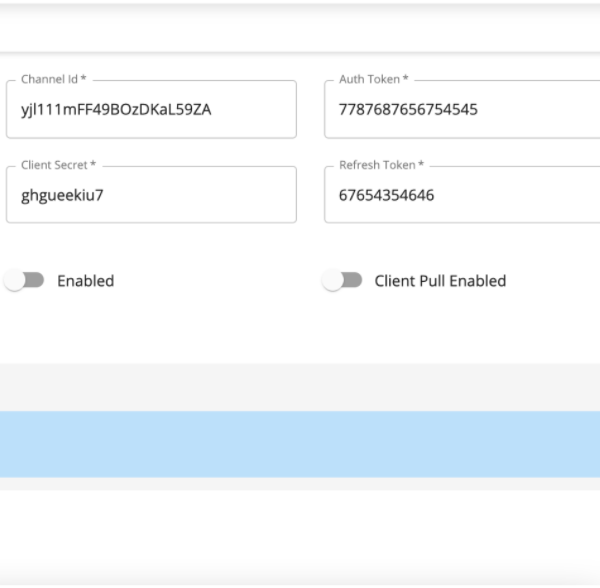Click the text ghgueekiu7
This screenshot has width=600, height=588.
pos(62,195)
